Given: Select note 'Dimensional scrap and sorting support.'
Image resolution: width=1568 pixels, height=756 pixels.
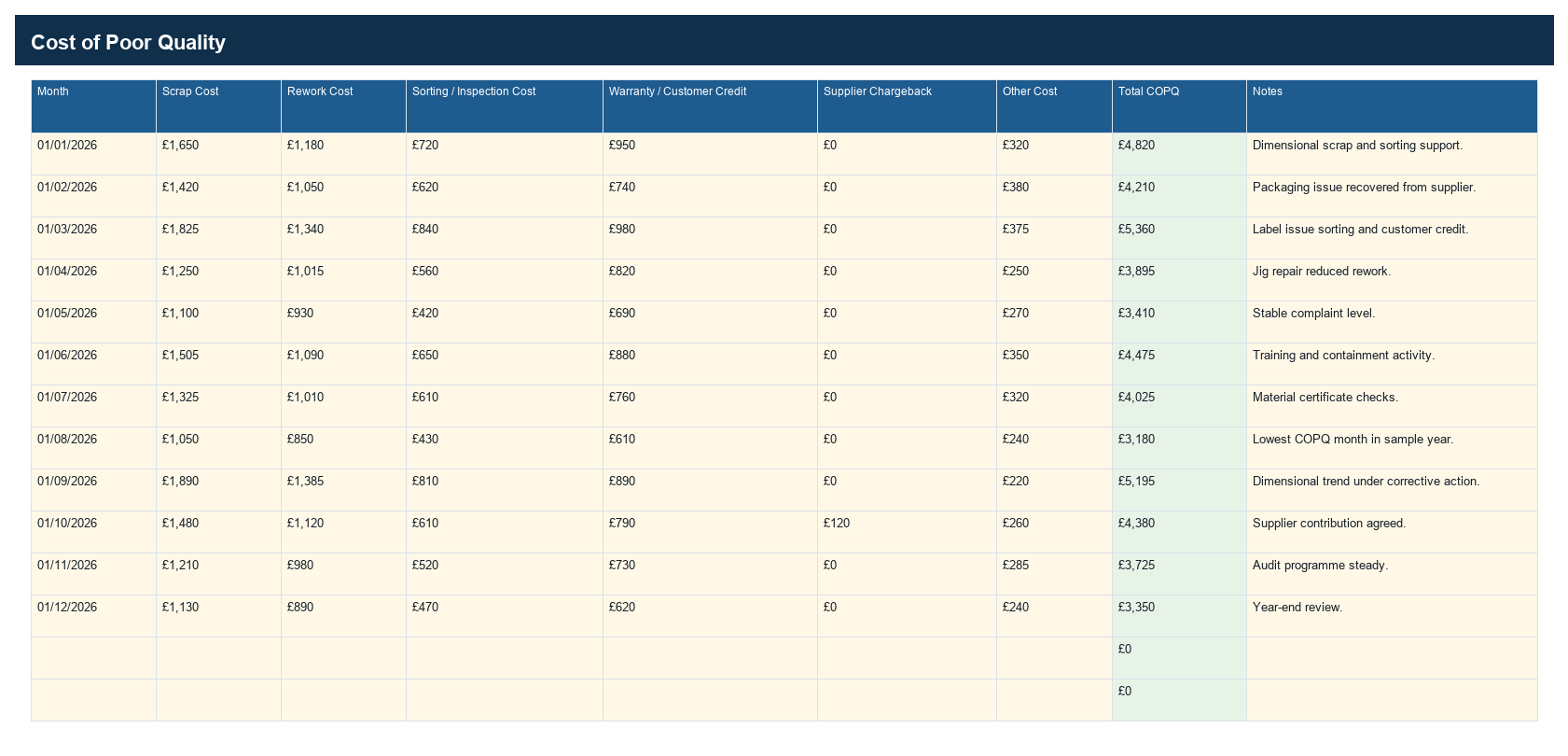Looking at the screenshot, I should point(1392,154).
